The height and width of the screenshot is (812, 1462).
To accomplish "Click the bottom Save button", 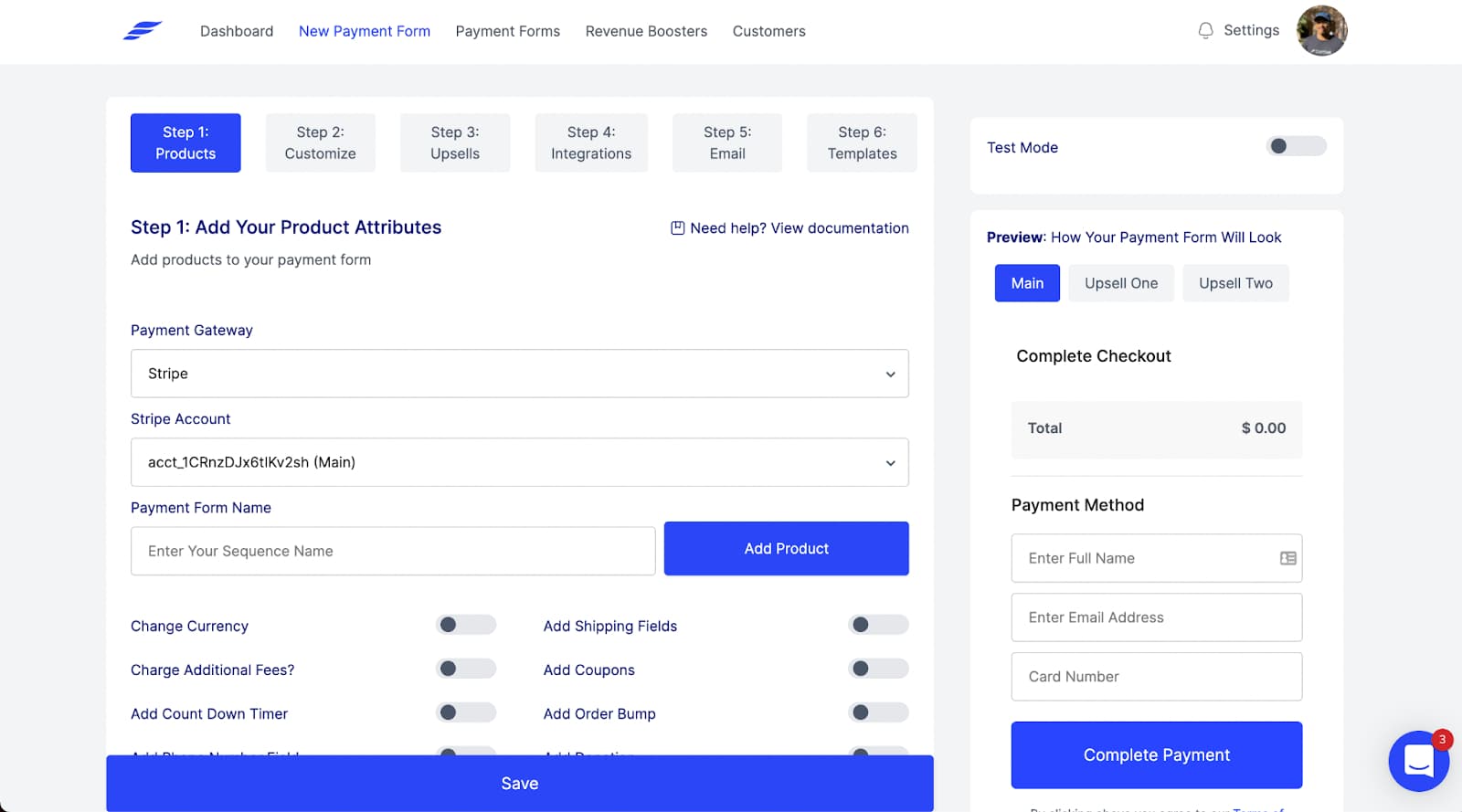I will click(519, 784).
